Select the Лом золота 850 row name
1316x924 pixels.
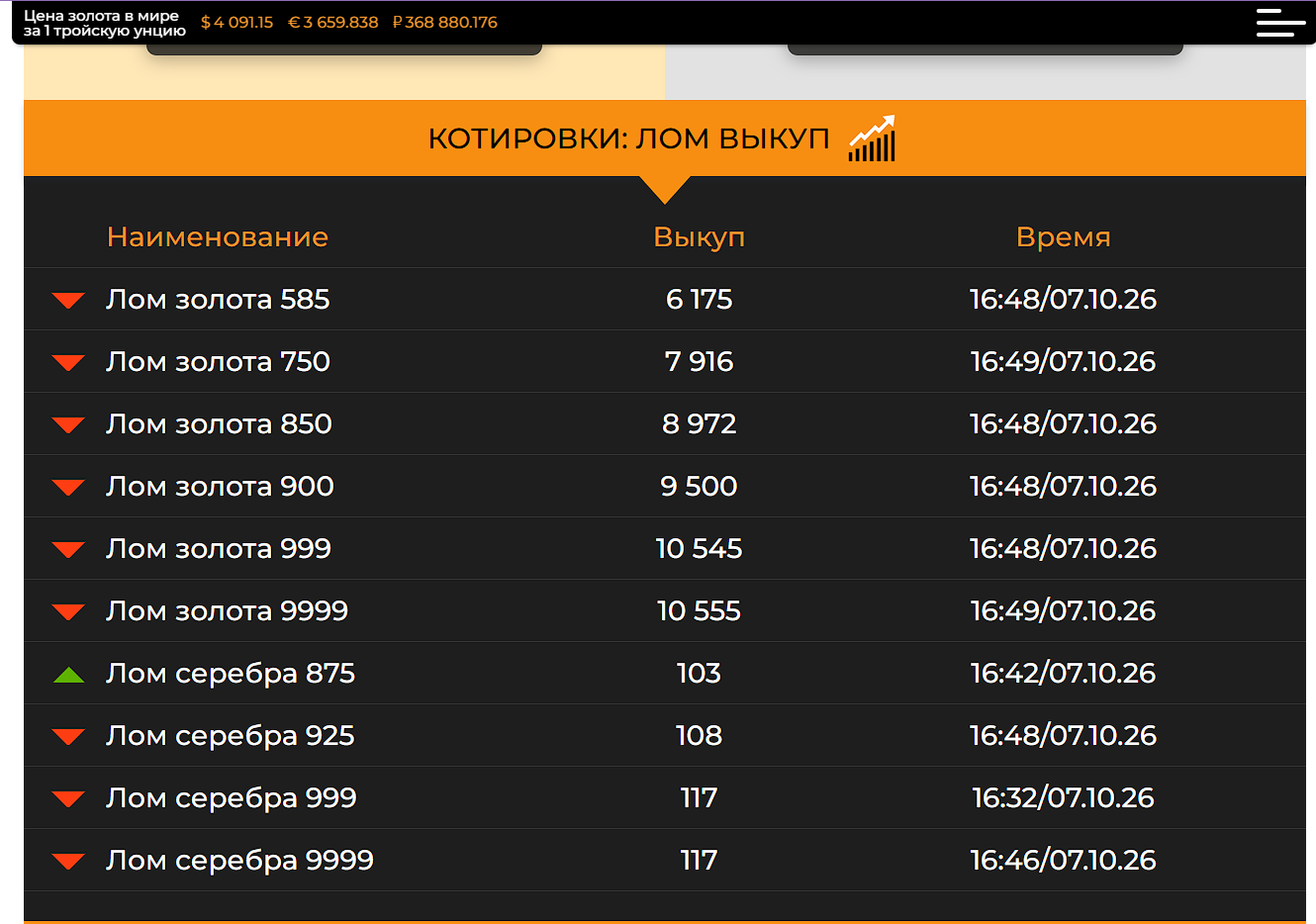[x=220, y=424]
